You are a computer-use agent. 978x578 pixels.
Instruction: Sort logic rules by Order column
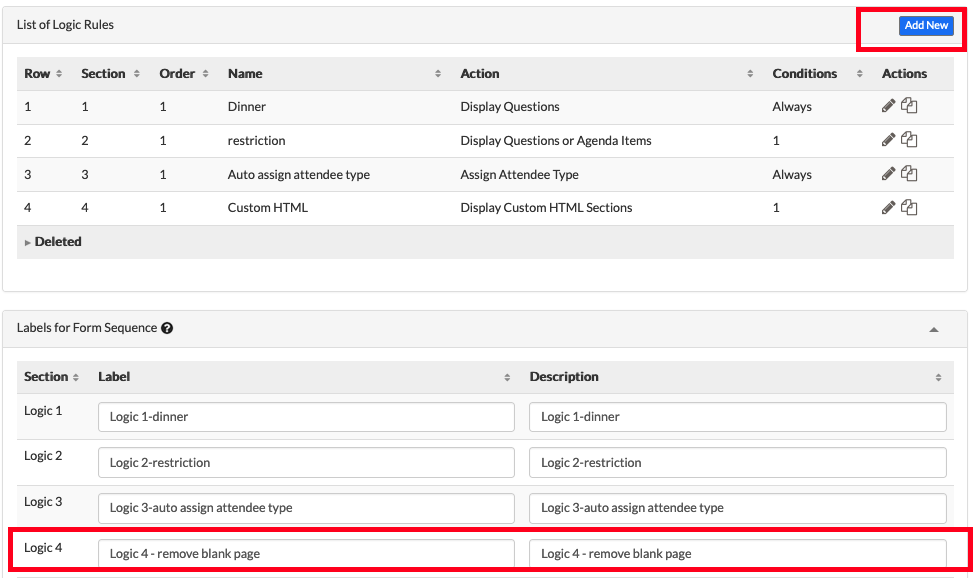pyautogui.click(x=205, y=74)
